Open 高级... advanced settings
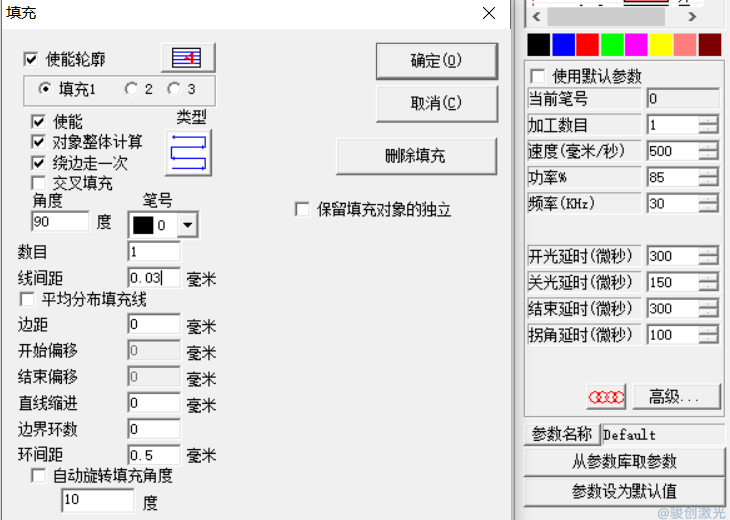Viewport: 730px width, 520px height. pyautogui.click(x=676, y=397)
